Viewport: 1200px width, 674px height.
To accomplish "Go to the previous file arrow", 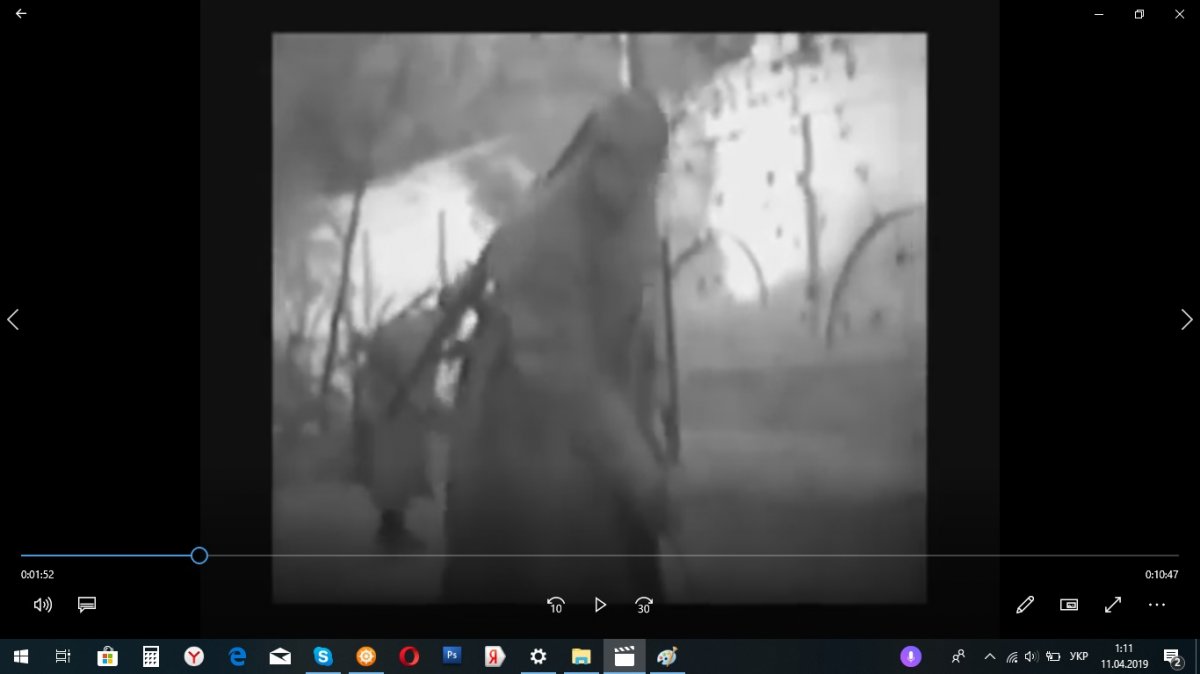I will click(x=13, y=319).
